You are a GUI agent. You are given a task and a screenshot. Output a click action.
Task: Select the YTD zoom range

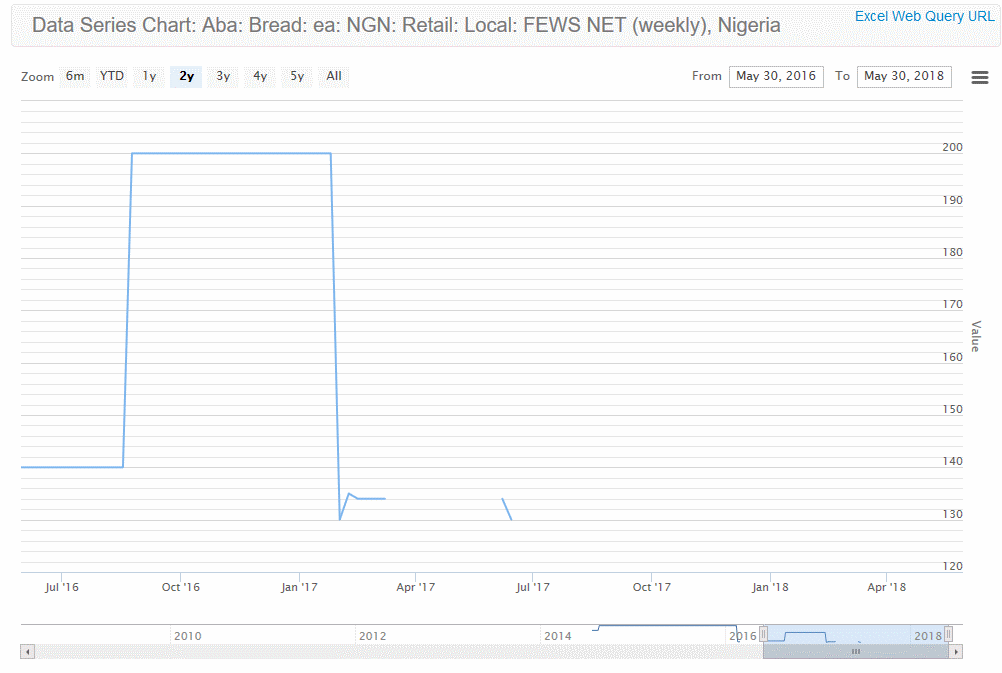point(112,76)
